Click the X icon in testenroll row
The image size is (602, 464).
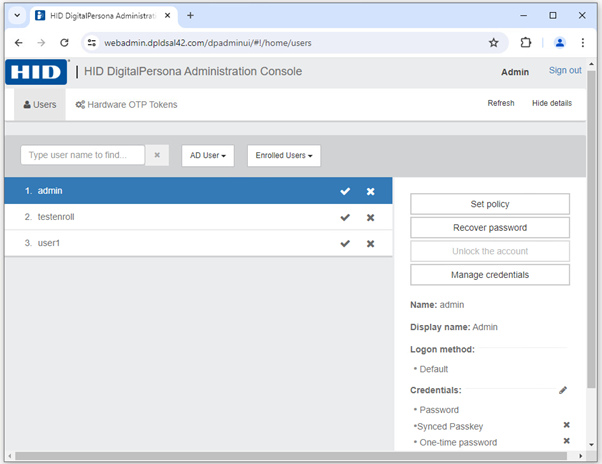(x=370, y=217)
